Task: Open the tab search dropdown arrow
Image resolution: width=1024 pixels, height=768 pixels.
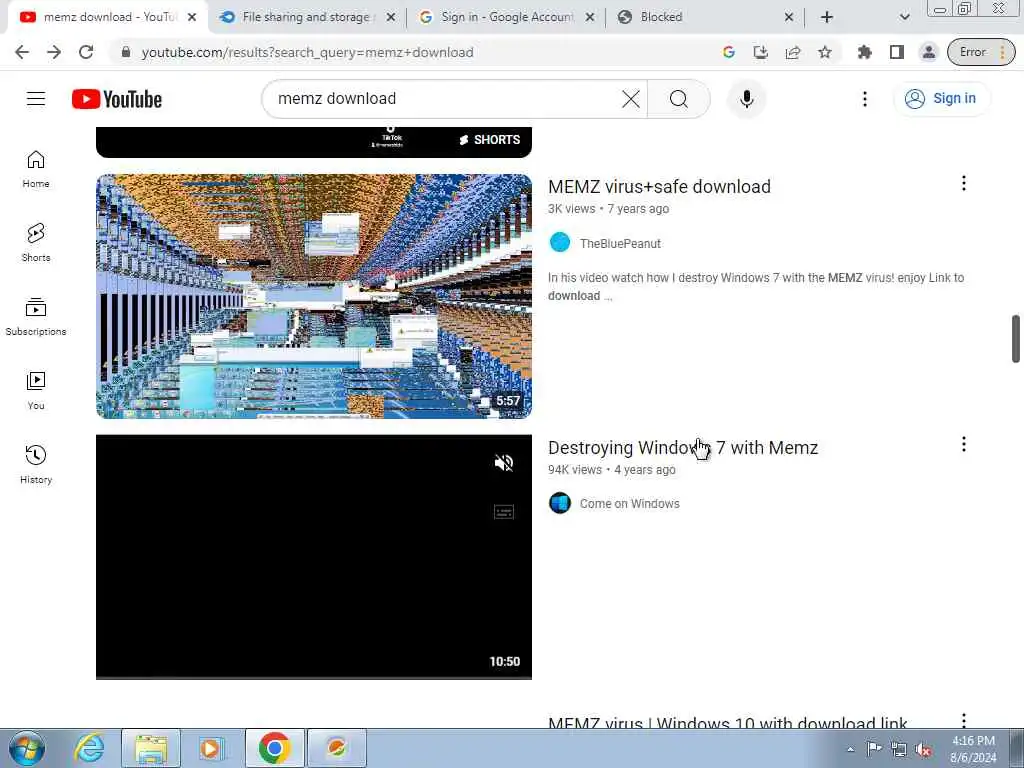Action: click(x=904, y=17)
